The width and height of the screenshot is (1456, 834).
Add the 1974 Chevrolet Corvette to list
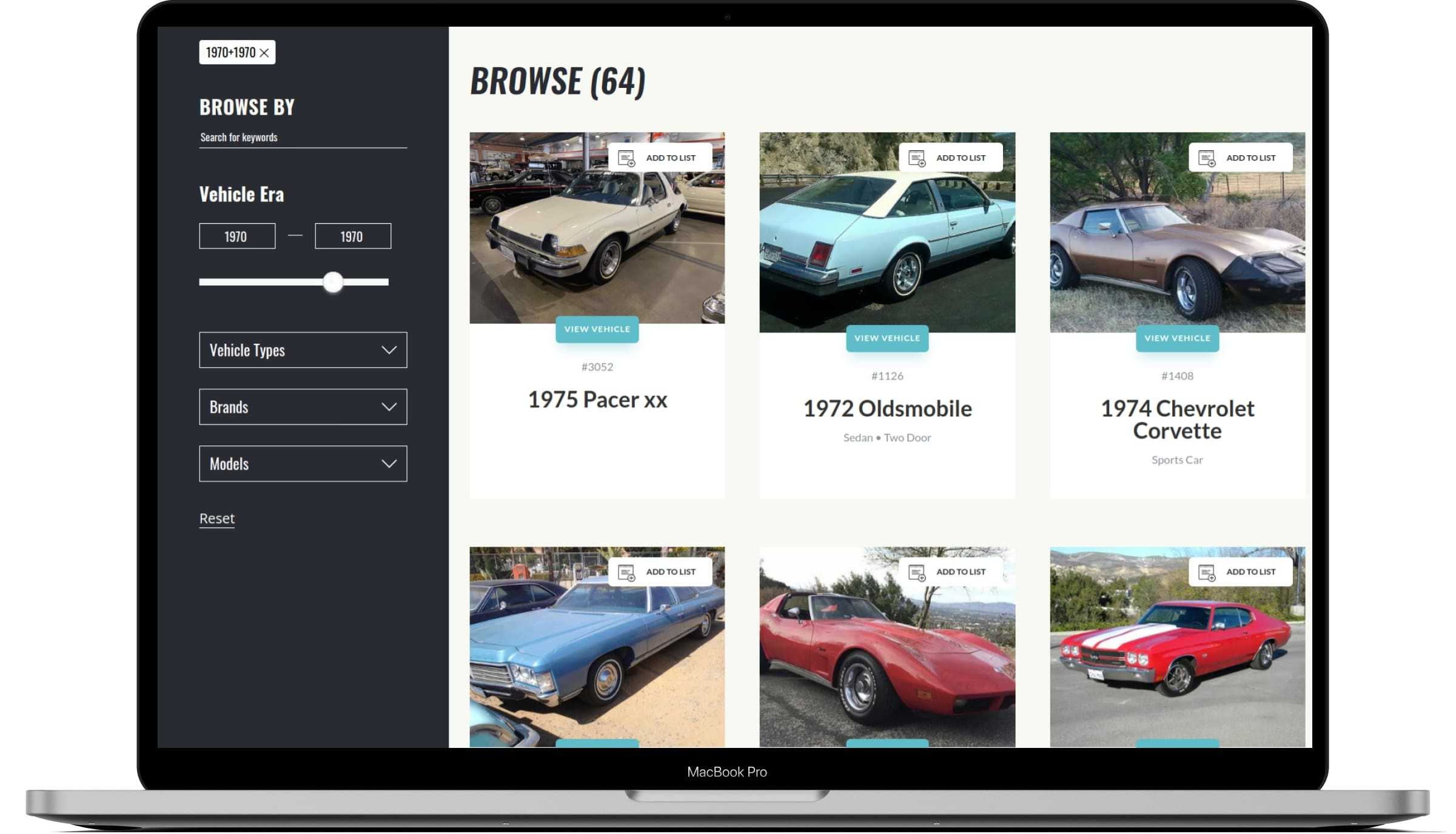(x=1240, y=158)
